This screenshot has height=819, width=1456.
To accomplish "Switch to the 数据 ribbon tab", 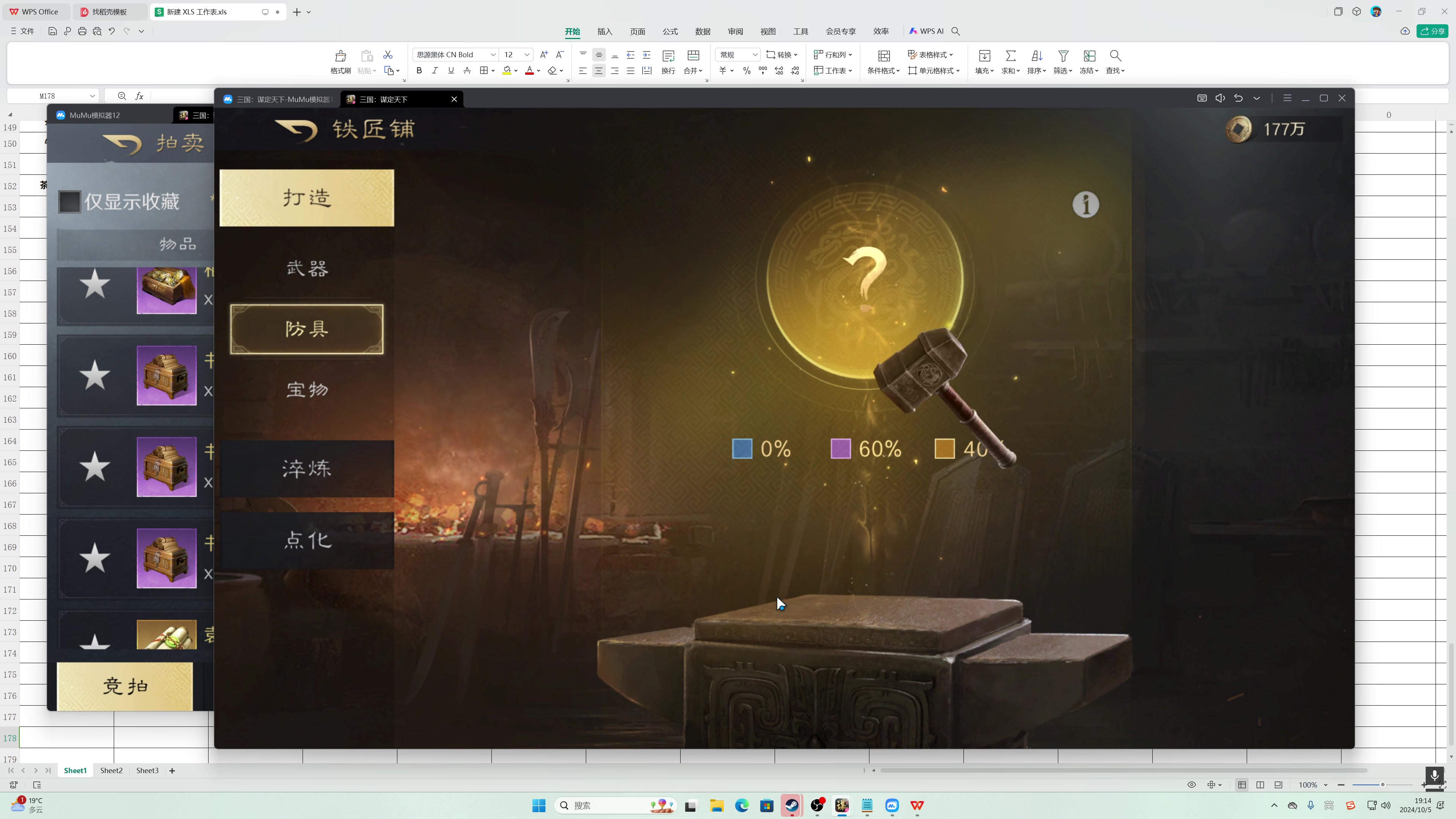I will (x=703, y=31).
